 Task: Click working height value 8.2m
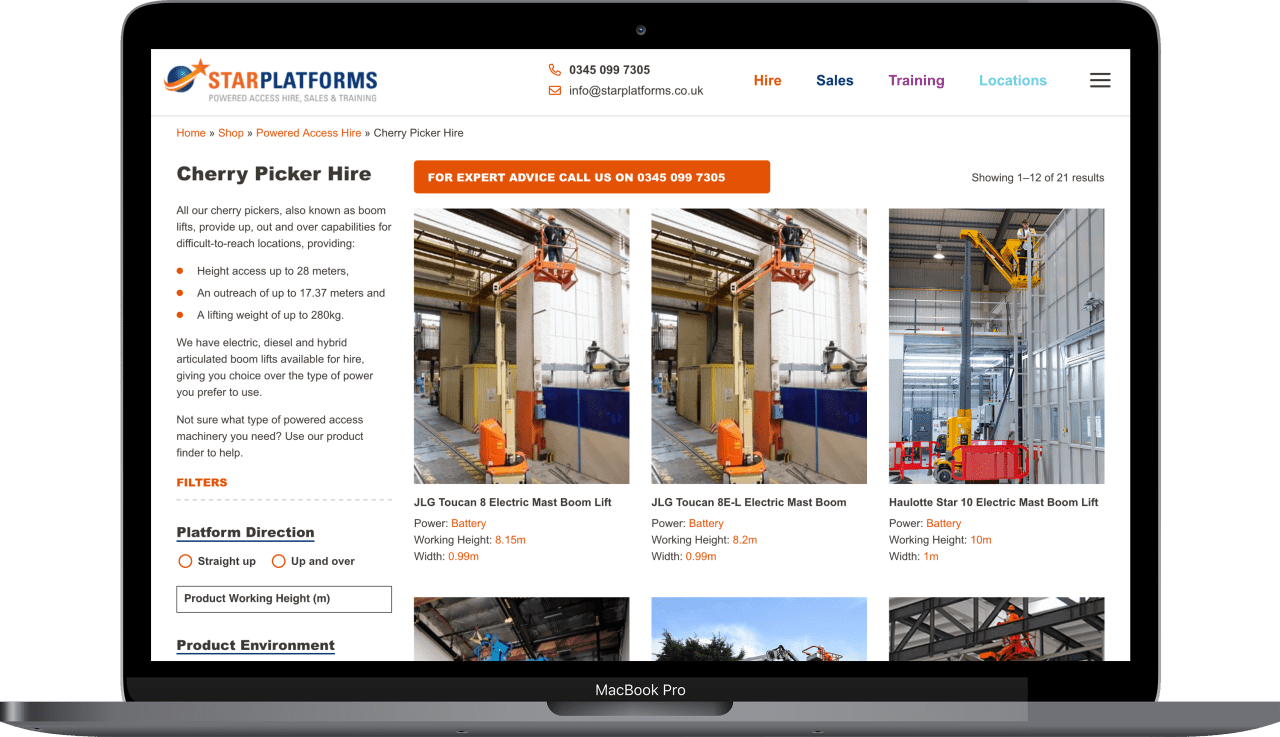click(x=745, y=540)
